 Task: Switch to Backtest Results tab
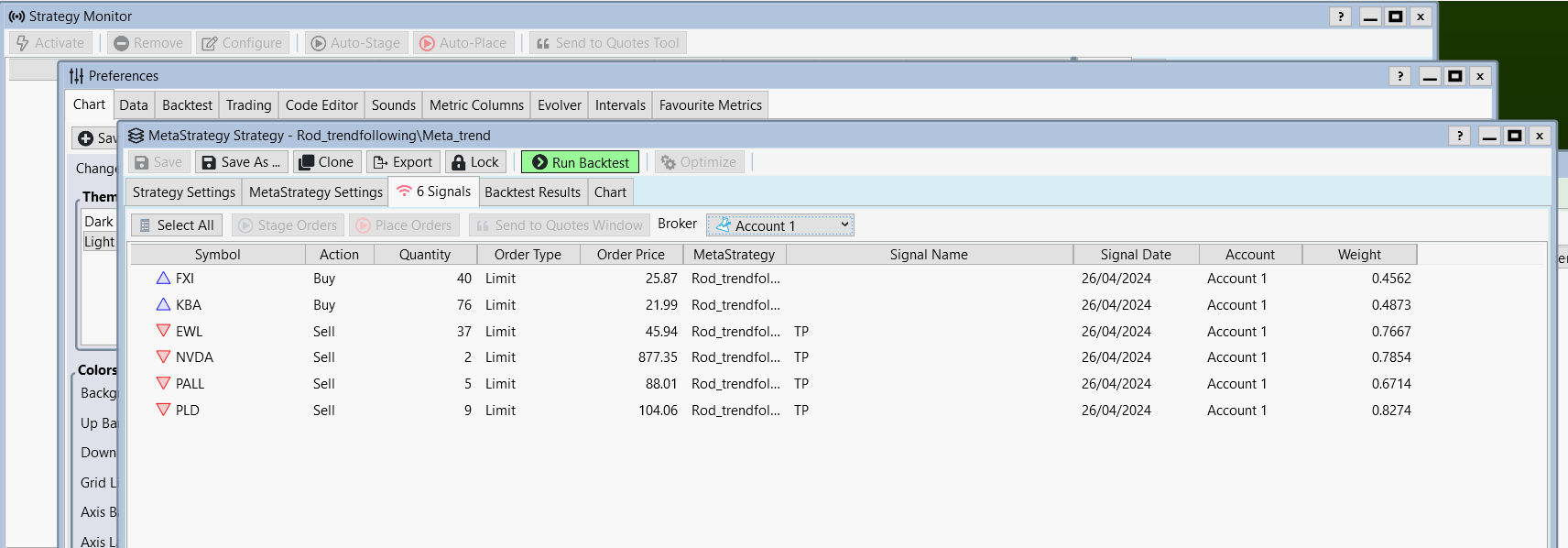532,192
